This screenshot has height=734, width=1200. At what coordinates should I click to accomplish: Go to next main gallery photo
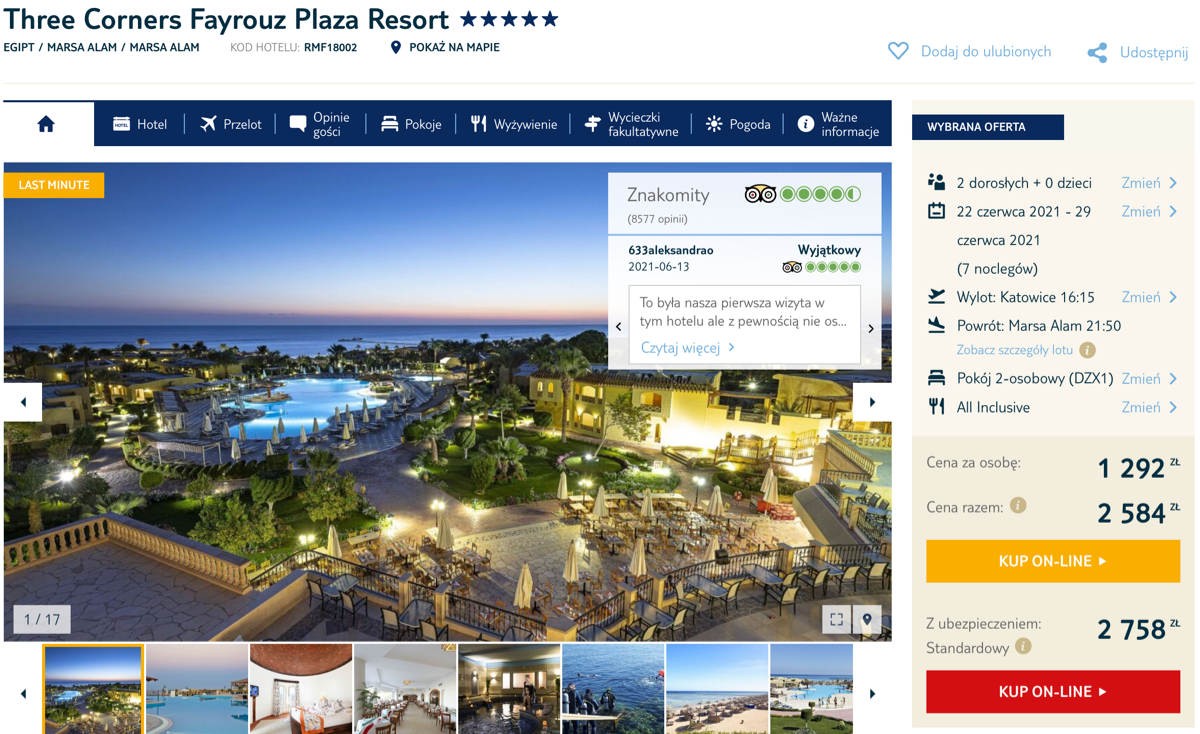(872, 402)
